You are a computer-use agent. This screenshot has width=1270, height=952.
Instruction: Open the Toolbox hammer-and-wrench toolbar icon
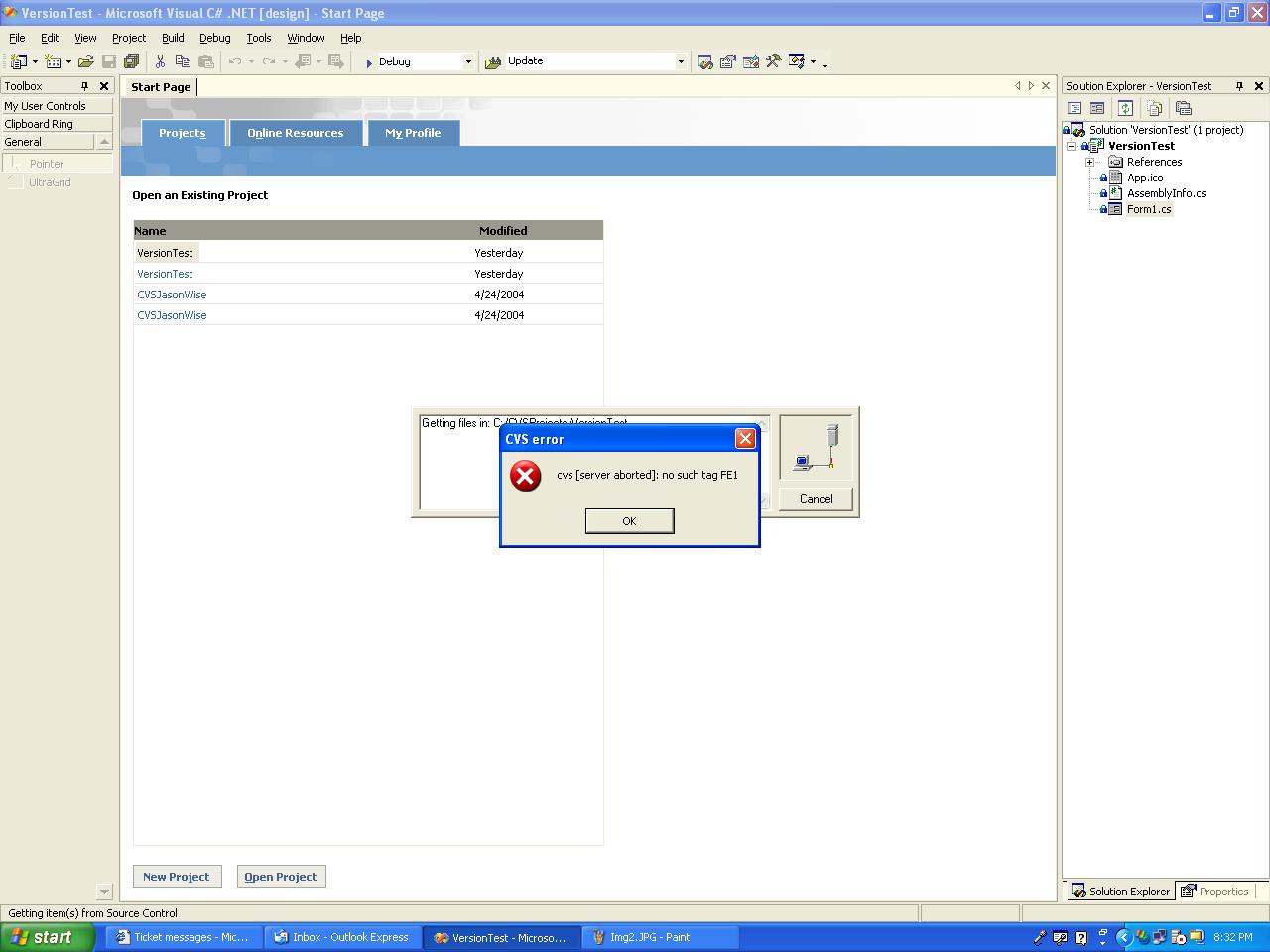pyautogui.click(x=773, y=61)
